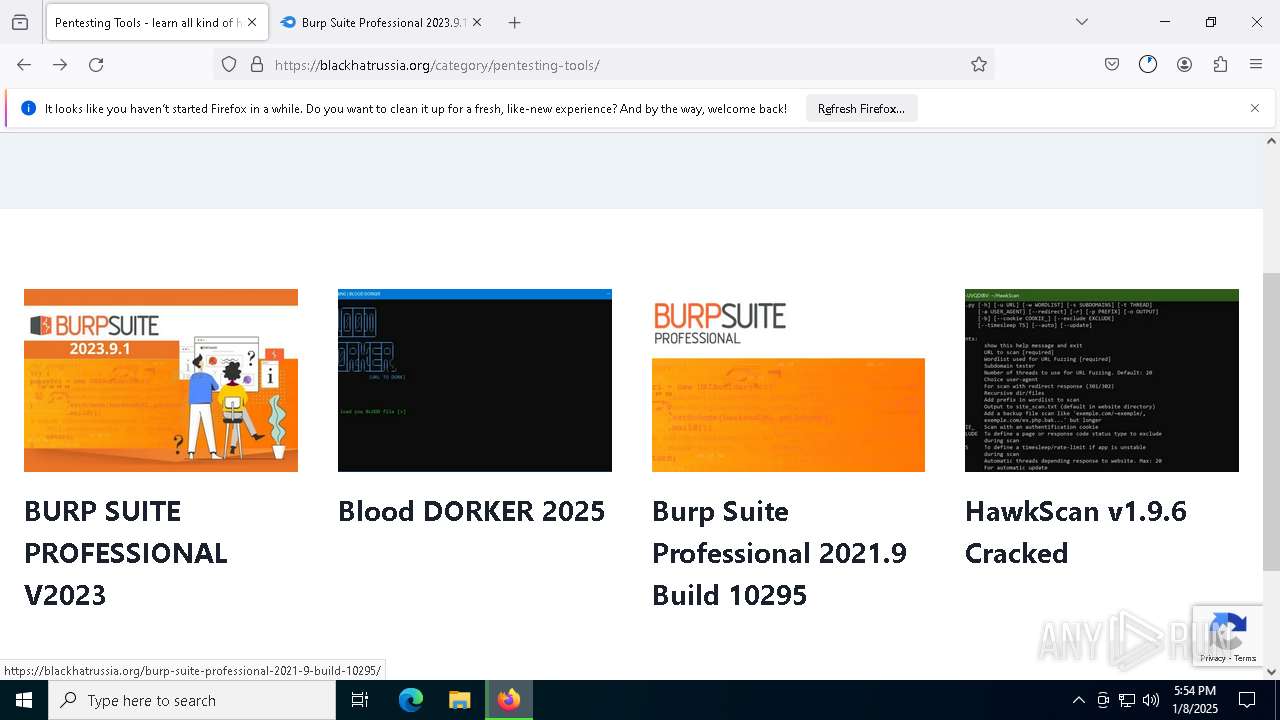Image resolution: width=1280 pixels, height=720 pixels.
Task: Click the Meet Now camera tray icon
Action: pyautogui.click(x=1103, y=700)
